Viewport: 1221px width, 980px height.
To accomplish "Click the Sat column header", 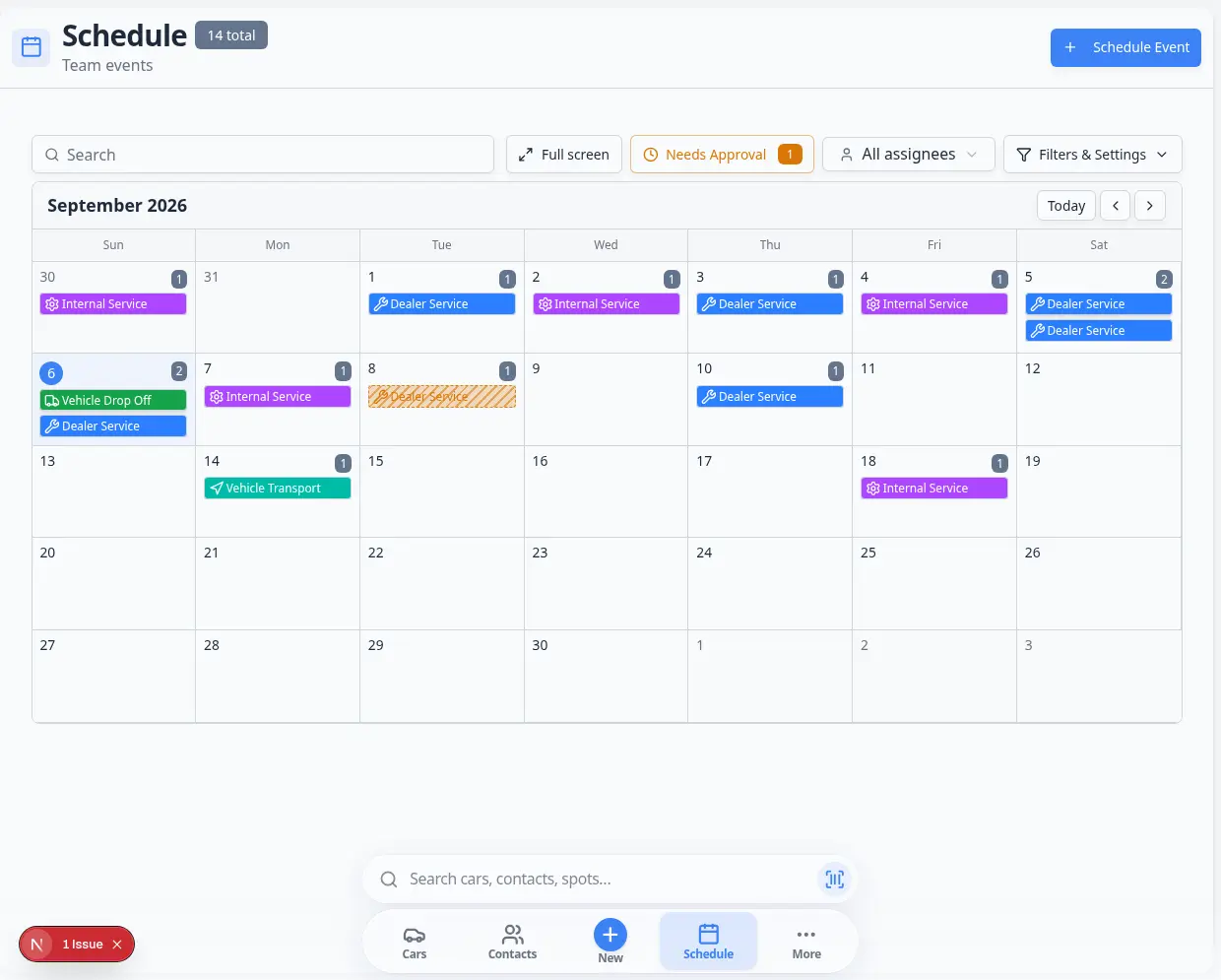I will 1099,244.
